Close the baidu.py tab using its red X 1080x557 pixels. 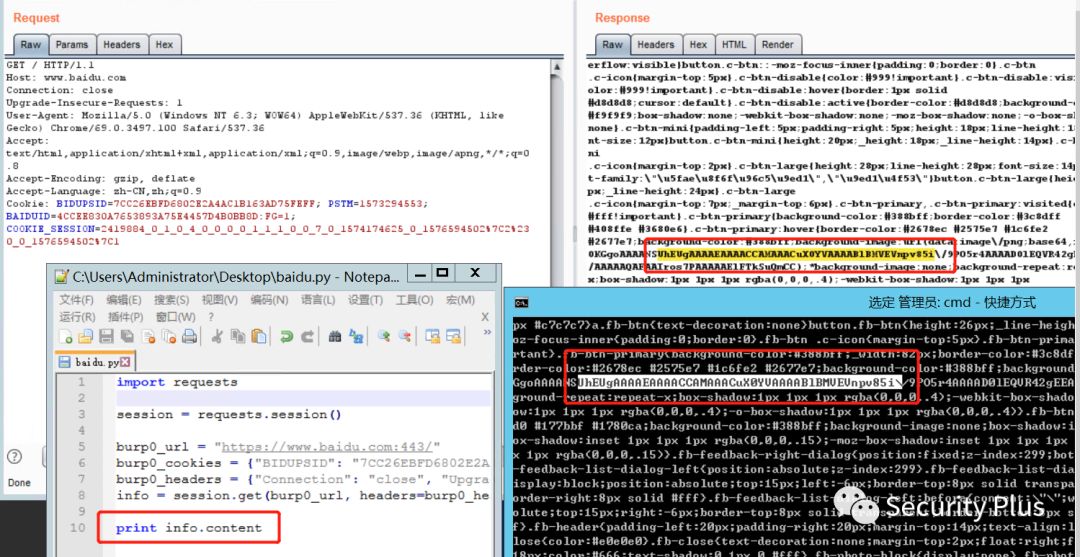pos(125,362)
